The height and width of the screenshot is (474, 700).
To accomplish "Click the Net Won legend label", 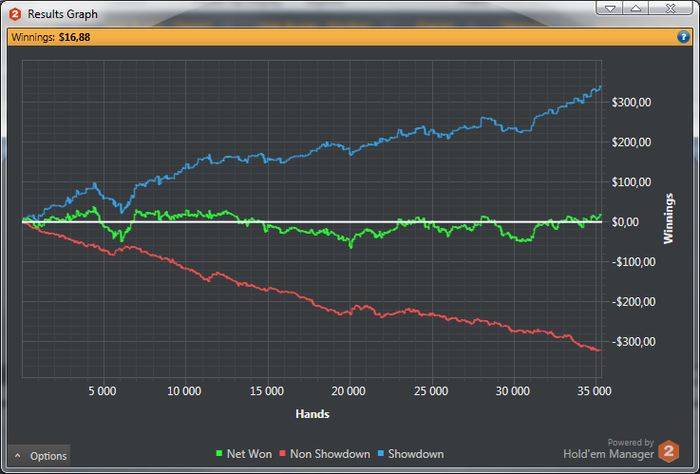I will pos(249,454).
